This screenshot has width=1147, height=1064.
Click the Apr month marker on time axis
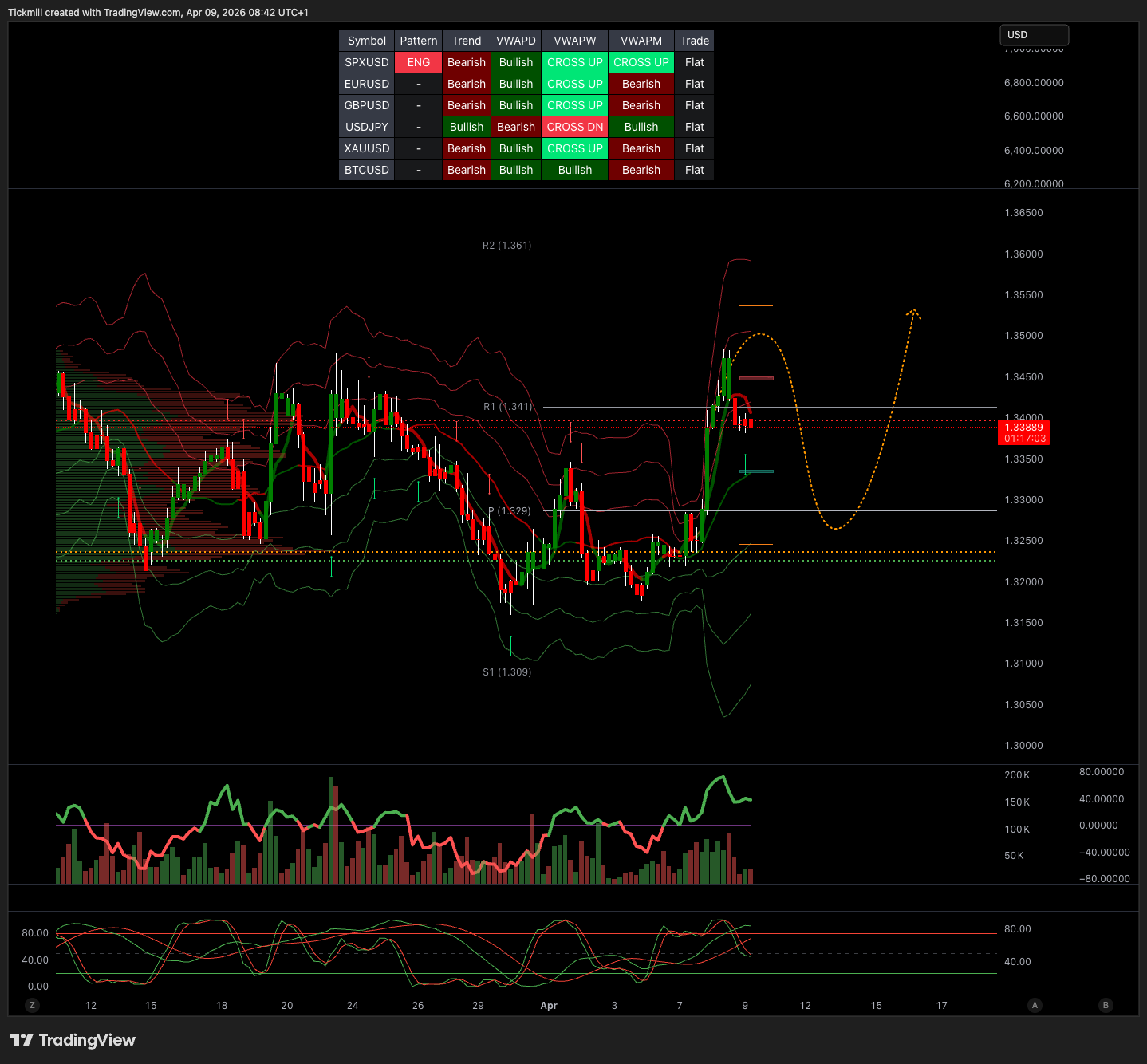[549, 1006]
